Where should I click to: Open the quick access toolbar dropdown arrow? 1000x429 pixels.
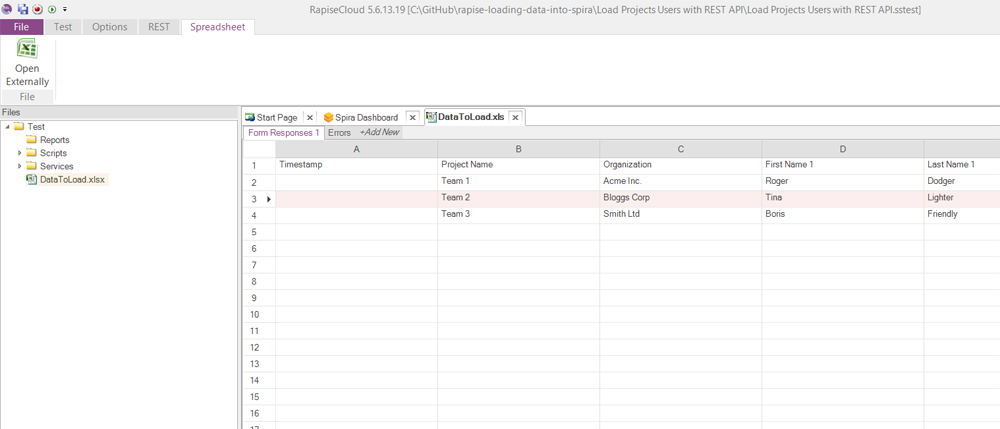[65, 8]
